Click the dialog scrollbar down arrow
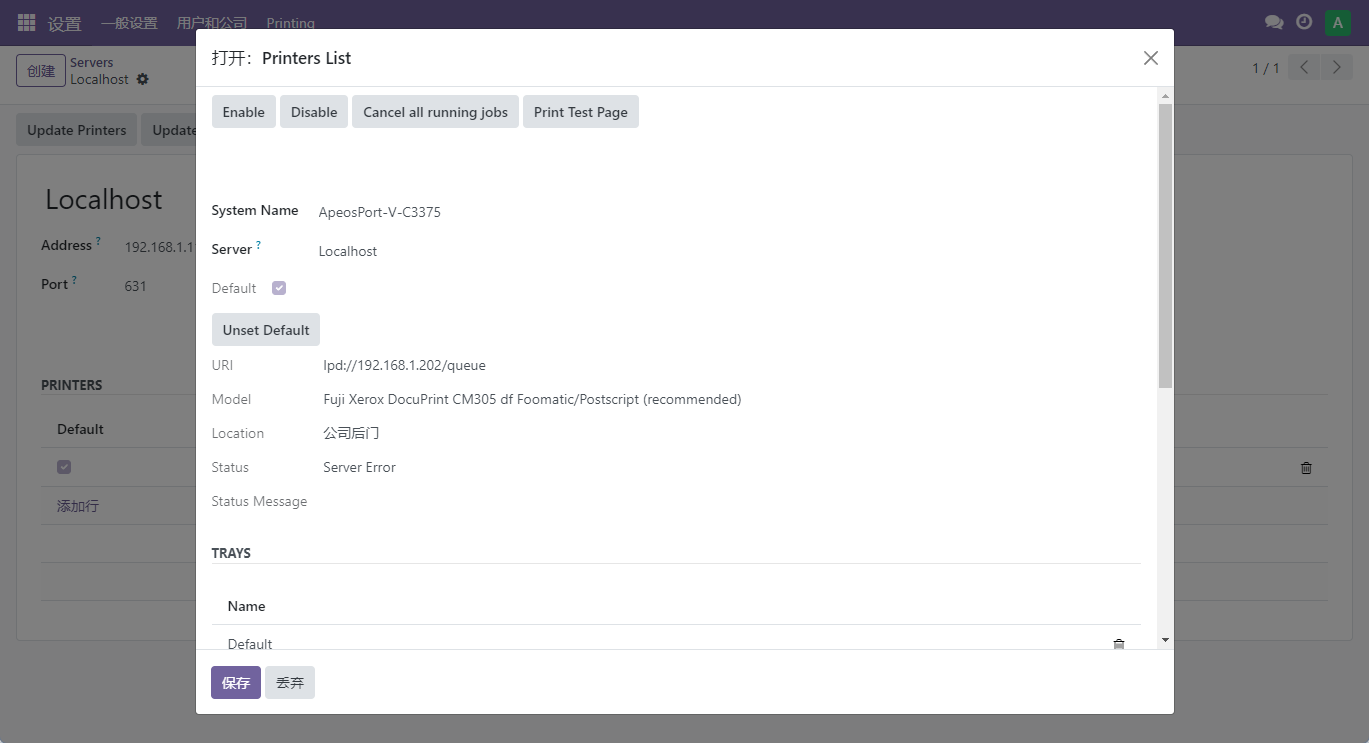The height and width of the screenshot is (743, 1369). coord(1165,640)
